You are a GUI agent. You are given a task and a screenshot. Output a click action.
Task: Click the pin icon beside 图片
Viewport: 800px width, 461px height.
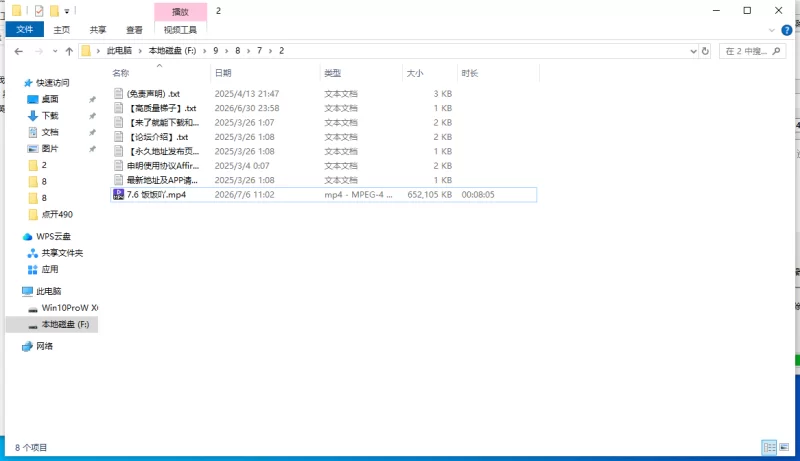tap(92, 149)
